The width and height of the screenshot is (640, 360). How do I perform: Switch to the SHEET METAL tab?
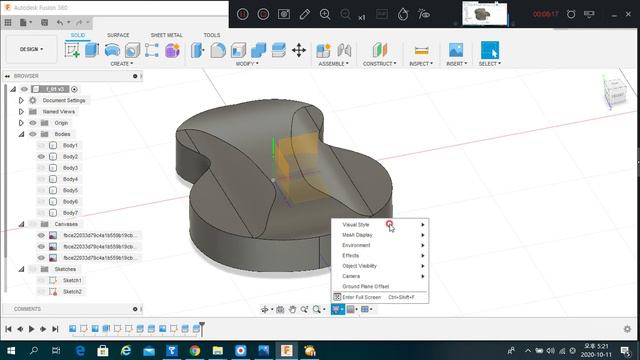167,35
